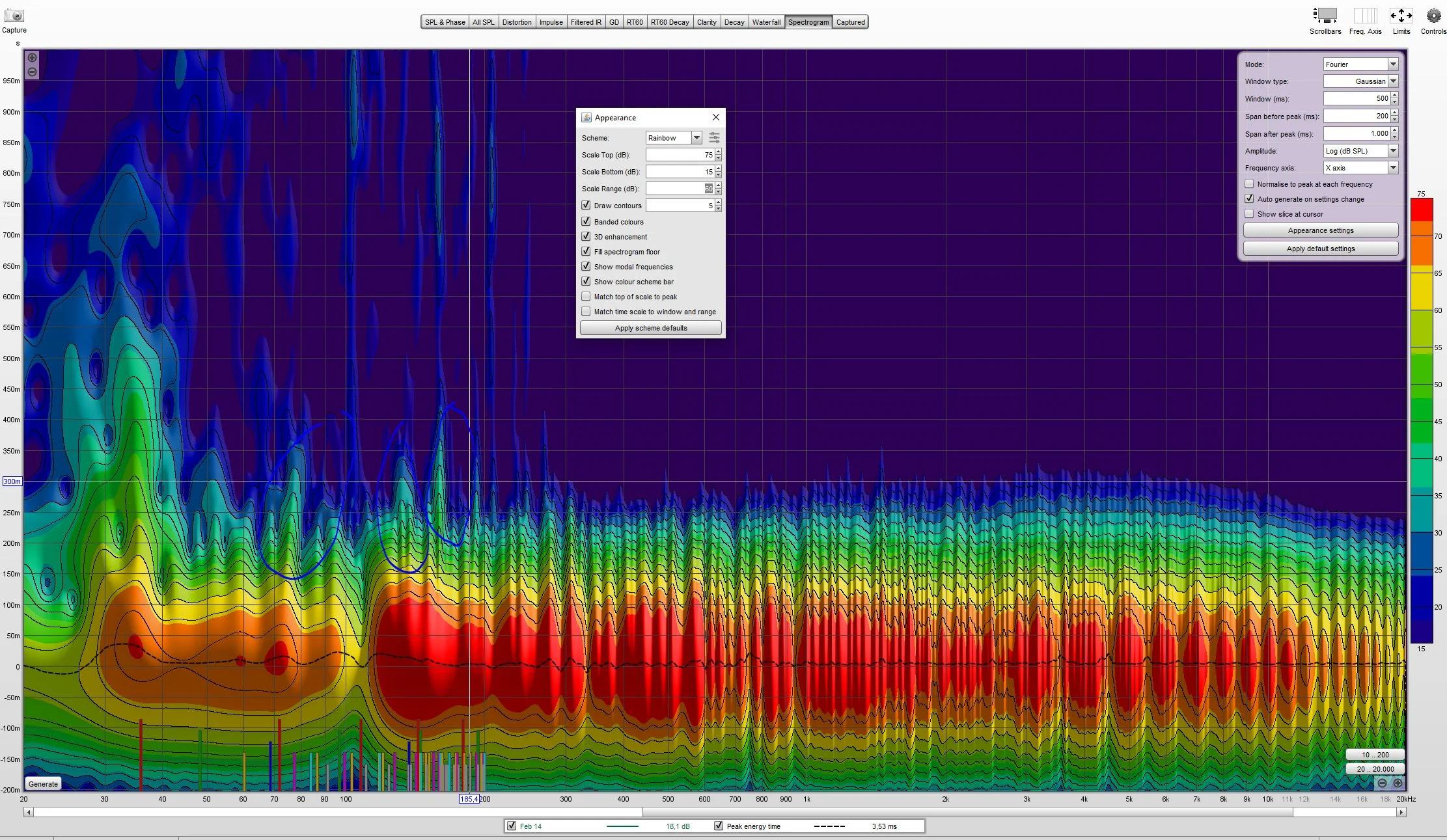
Task: Enable Match top of scale to peak
Action: point(586,296)
